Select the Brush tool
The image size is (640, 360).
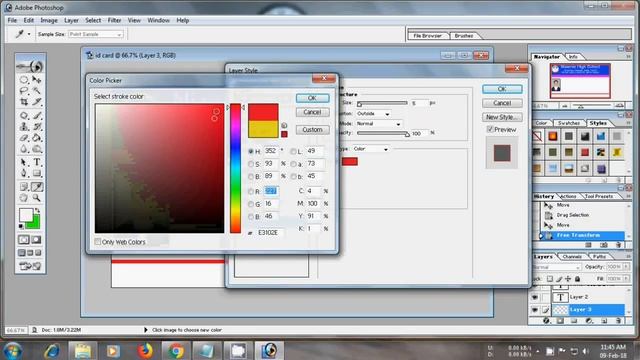coord(36,116)
